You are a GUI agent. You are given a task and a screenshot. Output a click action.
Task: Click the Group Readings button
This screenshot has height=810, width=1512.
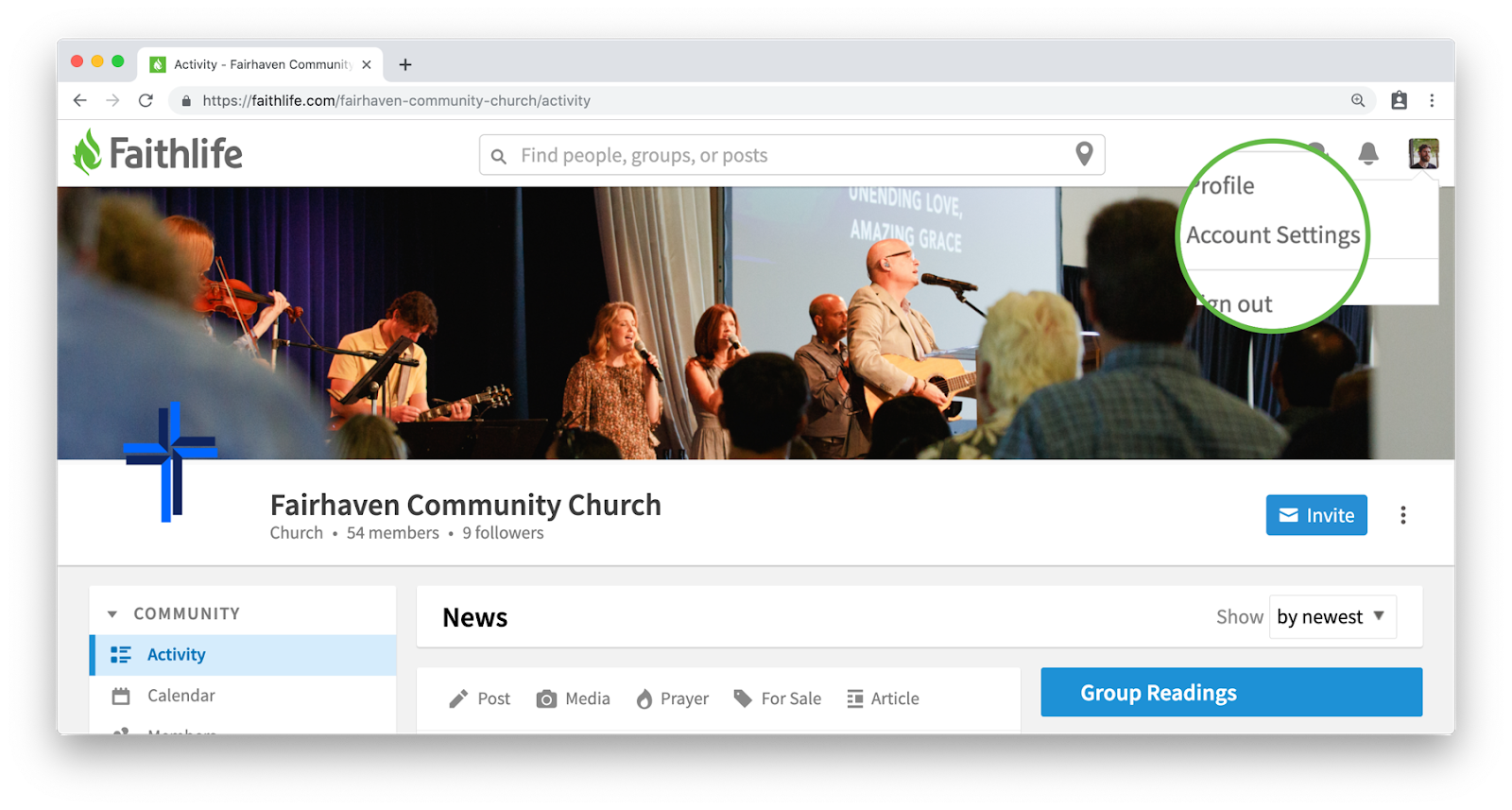pos(1231,693)
